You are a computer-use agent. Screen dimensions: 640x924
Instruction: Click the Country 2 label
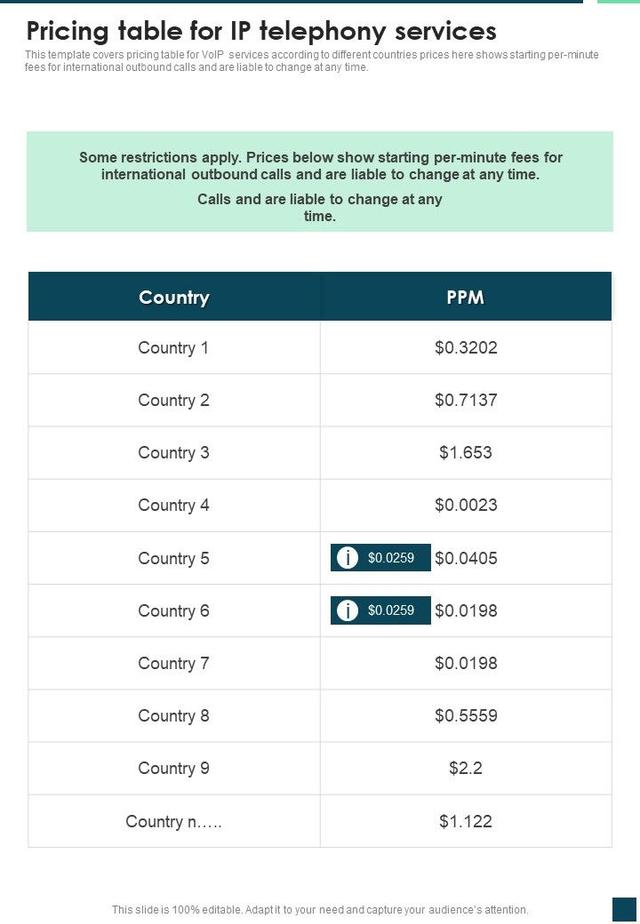click(174, 400)
